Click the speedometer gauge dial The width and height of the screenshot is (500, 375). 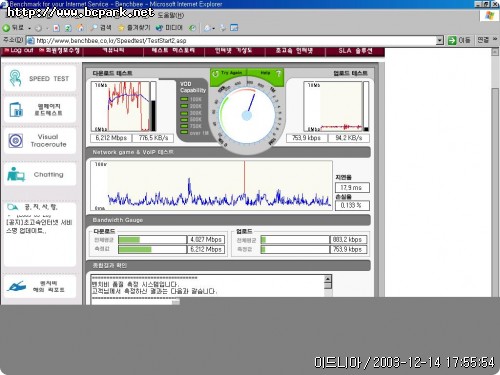tap(247, 115)
